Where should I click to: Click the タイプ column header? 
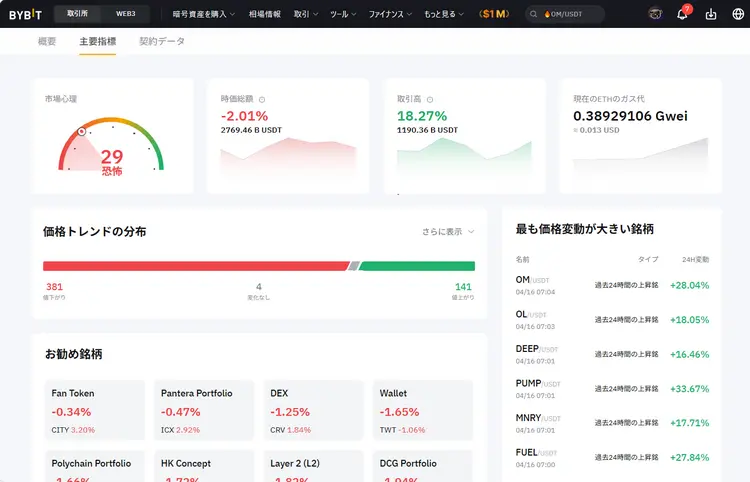[x=648, y=260]
